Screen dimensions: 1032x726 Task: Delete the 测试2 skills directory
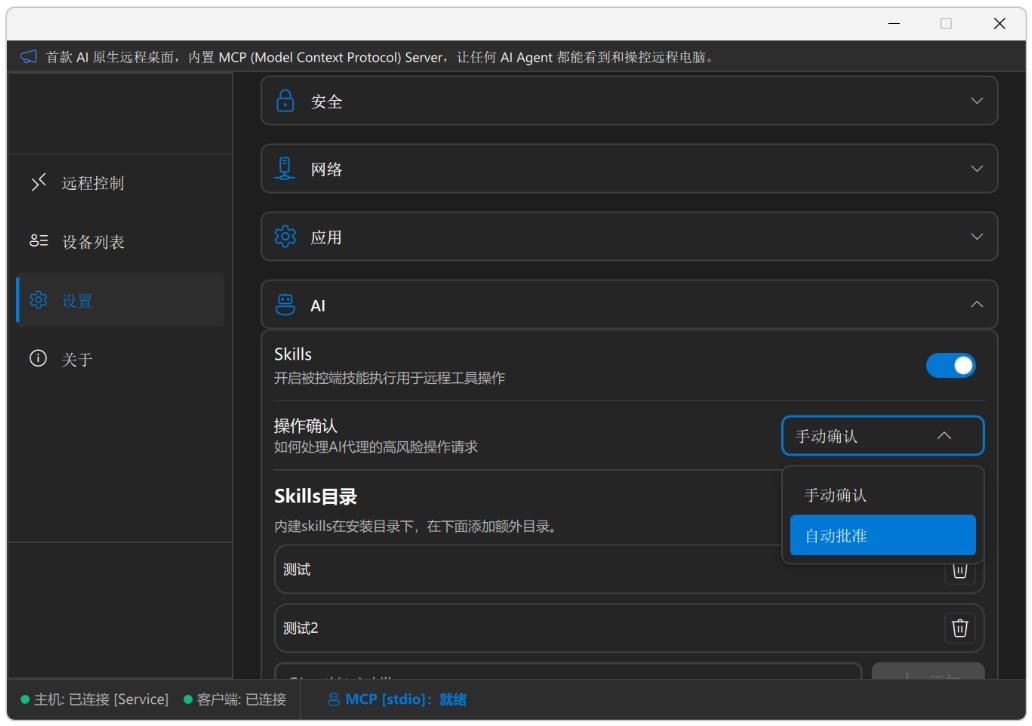click(960, 628)
